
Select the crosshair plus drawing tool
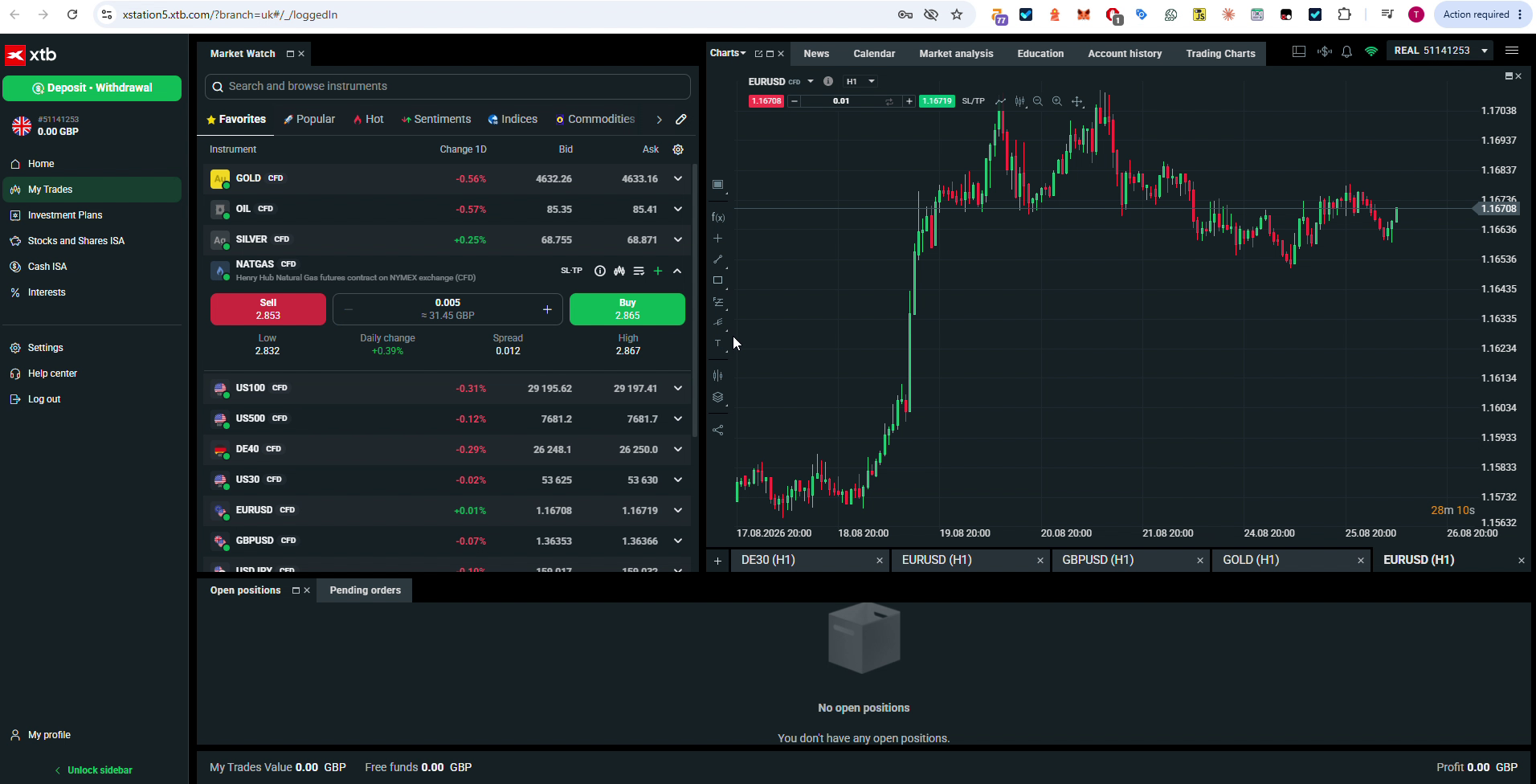[718, 239]
